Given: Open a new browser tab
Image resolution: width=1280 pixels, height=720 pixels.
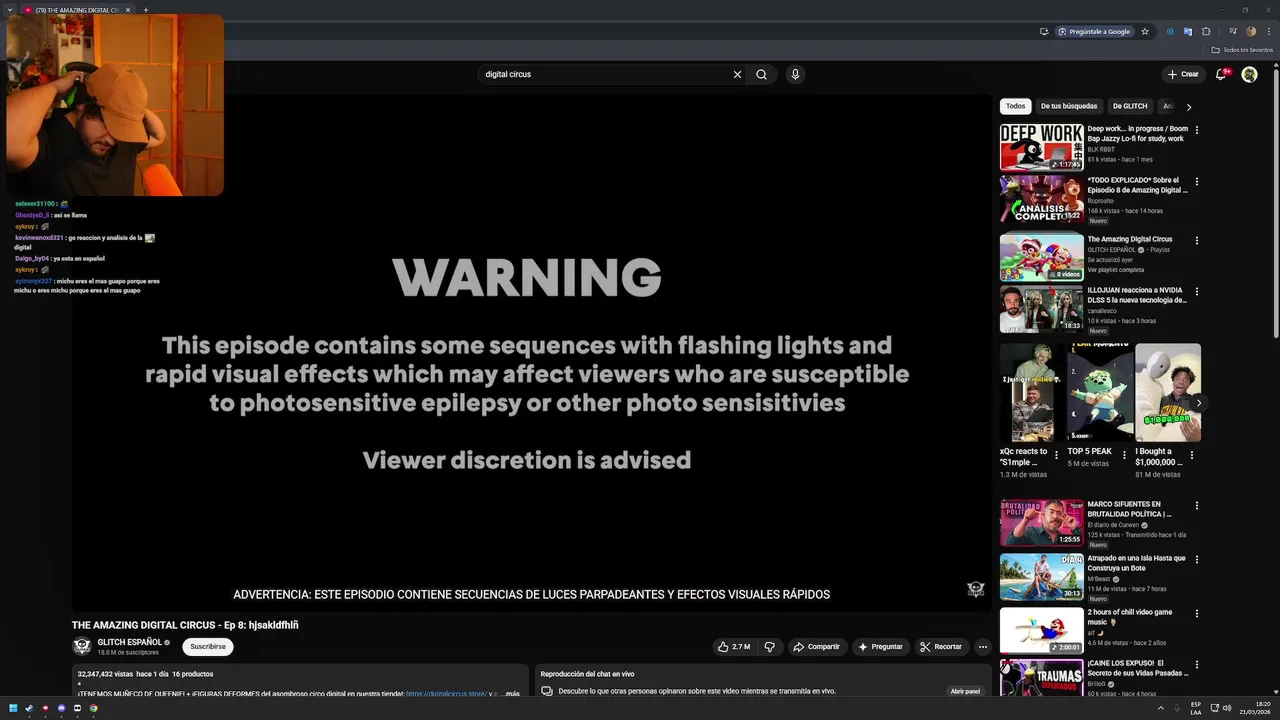Looking at the screenshot, I should pyautogui.click(x=145, y=10).
